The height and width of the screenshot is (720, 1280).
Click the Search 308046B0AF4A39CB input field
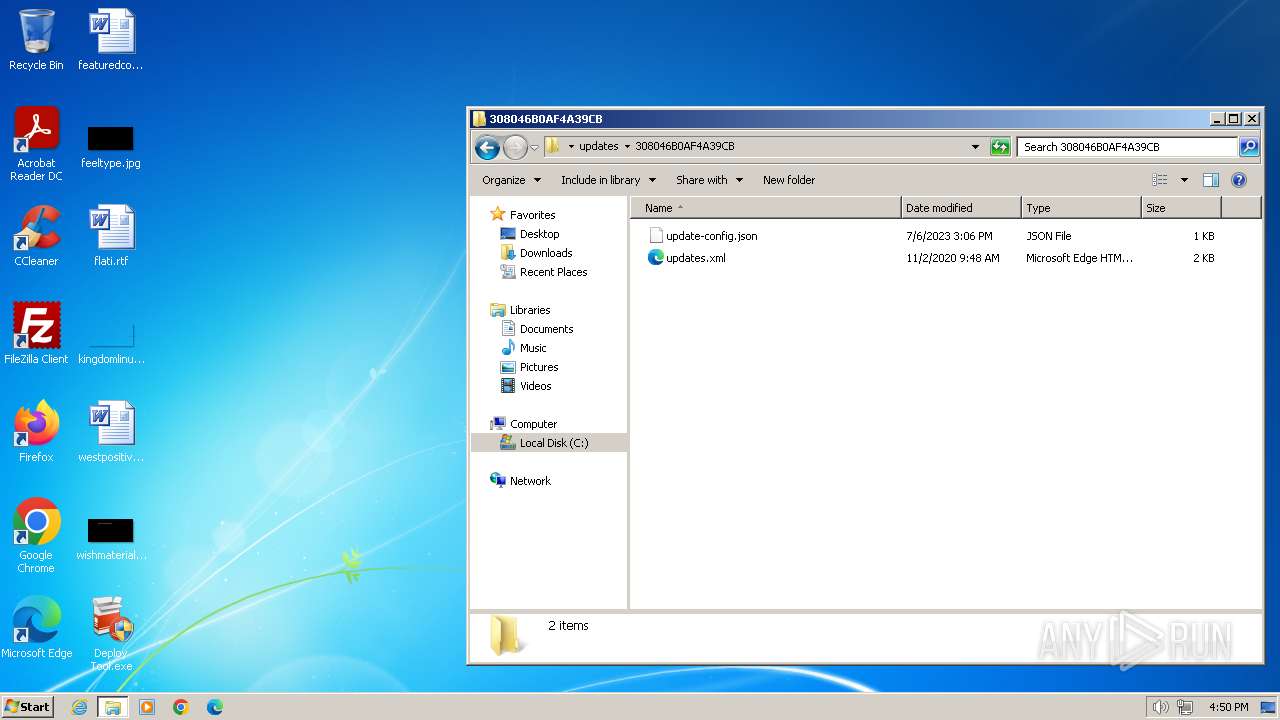(1126, 147)
